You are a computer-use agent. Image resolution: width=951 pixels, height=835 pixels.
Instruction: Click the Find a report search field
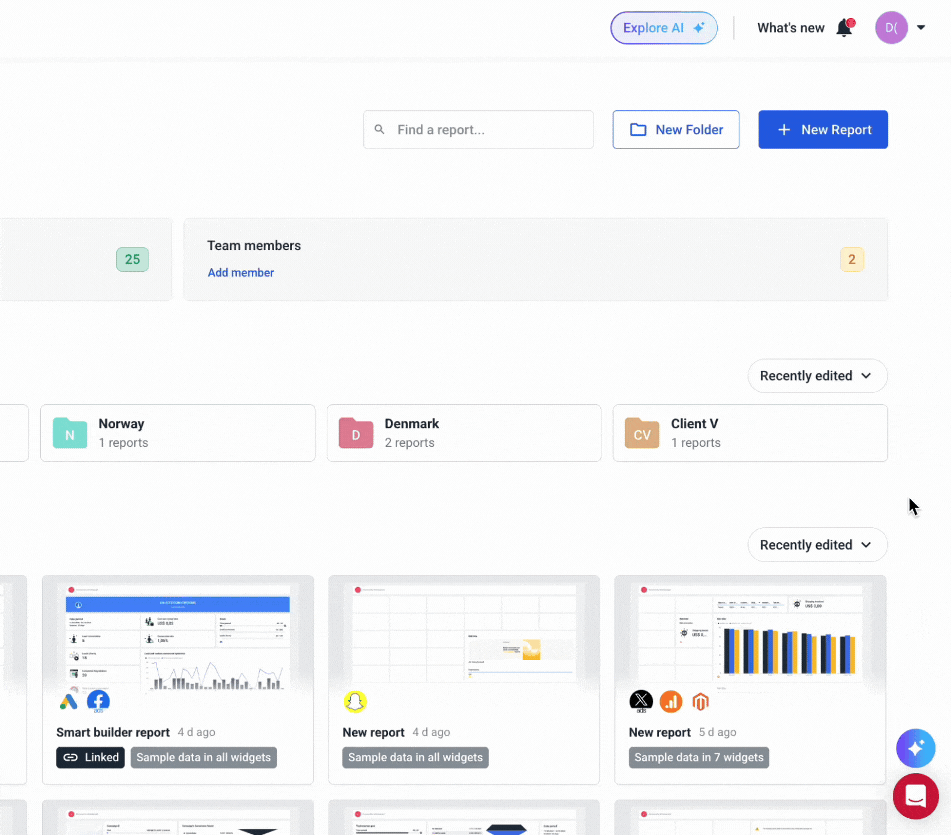coord(478,129)
